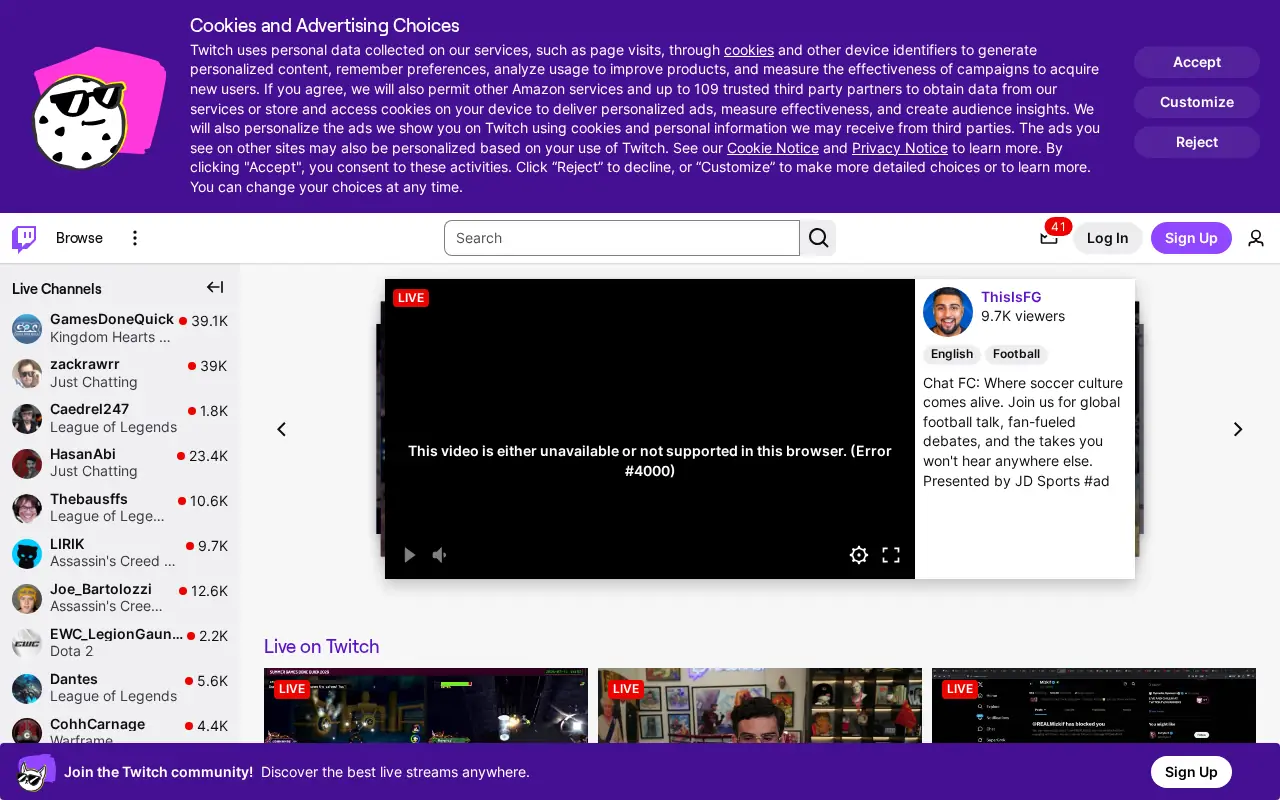Open the Privacy Notice link
1280x800 pixels.
[x=900, y=148]
